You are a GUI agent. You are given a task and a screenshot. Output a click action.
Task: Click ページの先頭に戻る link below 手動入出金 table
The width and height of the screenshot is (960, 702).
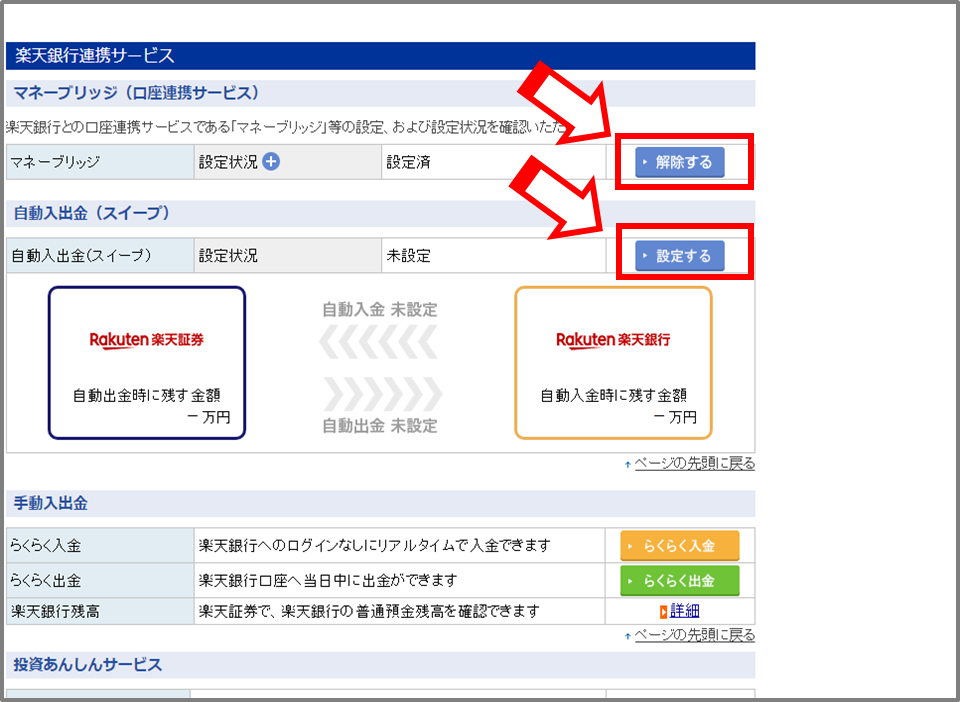click(x=695, y=635)
